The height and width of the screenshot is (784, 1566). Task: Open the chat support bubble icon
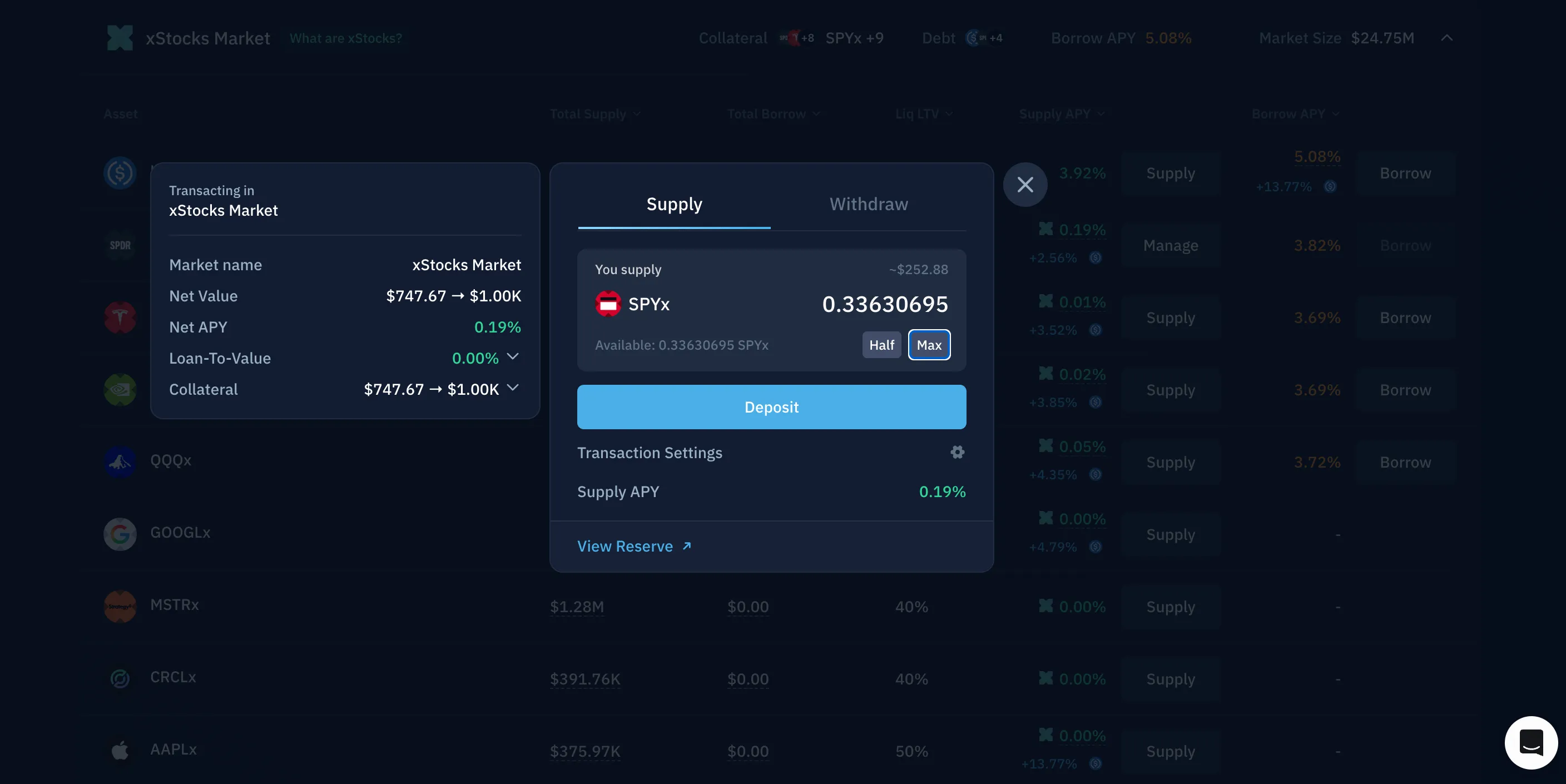click(1531, 743)
